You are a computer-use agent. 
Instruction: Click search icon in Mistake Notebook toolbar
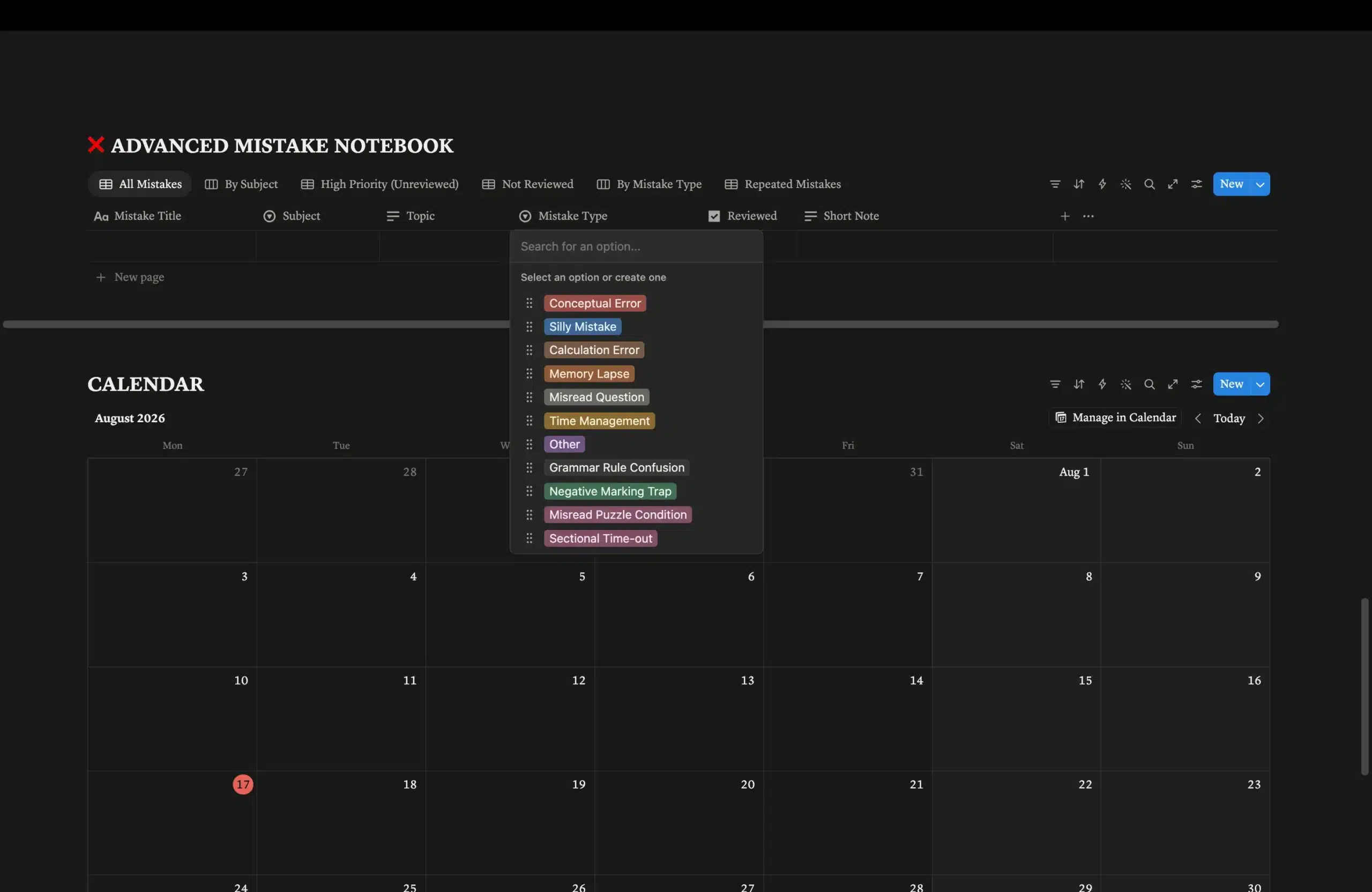pos(1149,184)
